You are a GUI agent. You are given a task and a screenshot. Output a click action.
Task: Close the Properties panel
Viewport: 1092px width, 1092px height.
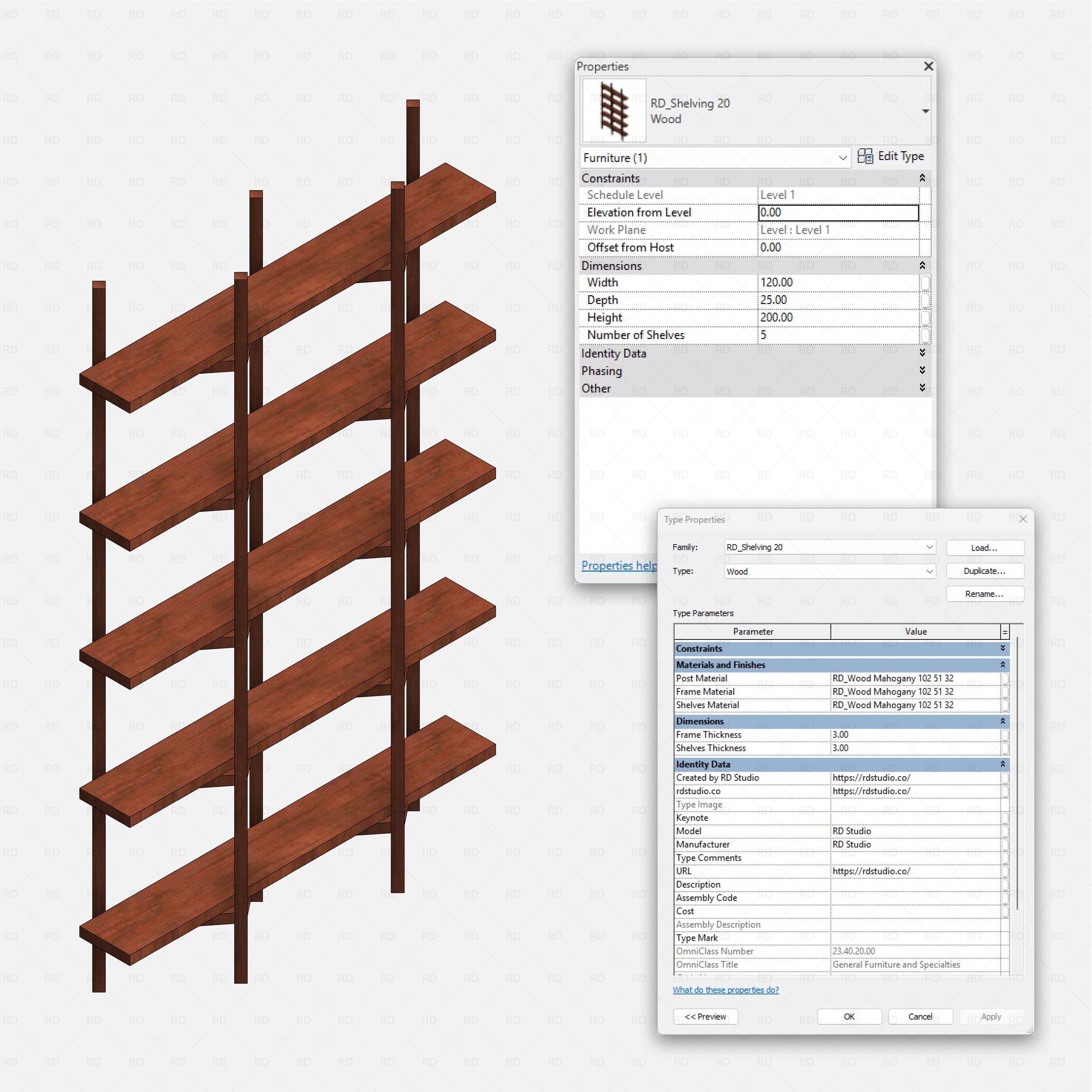pyautogui.click(x=928, y=66)
